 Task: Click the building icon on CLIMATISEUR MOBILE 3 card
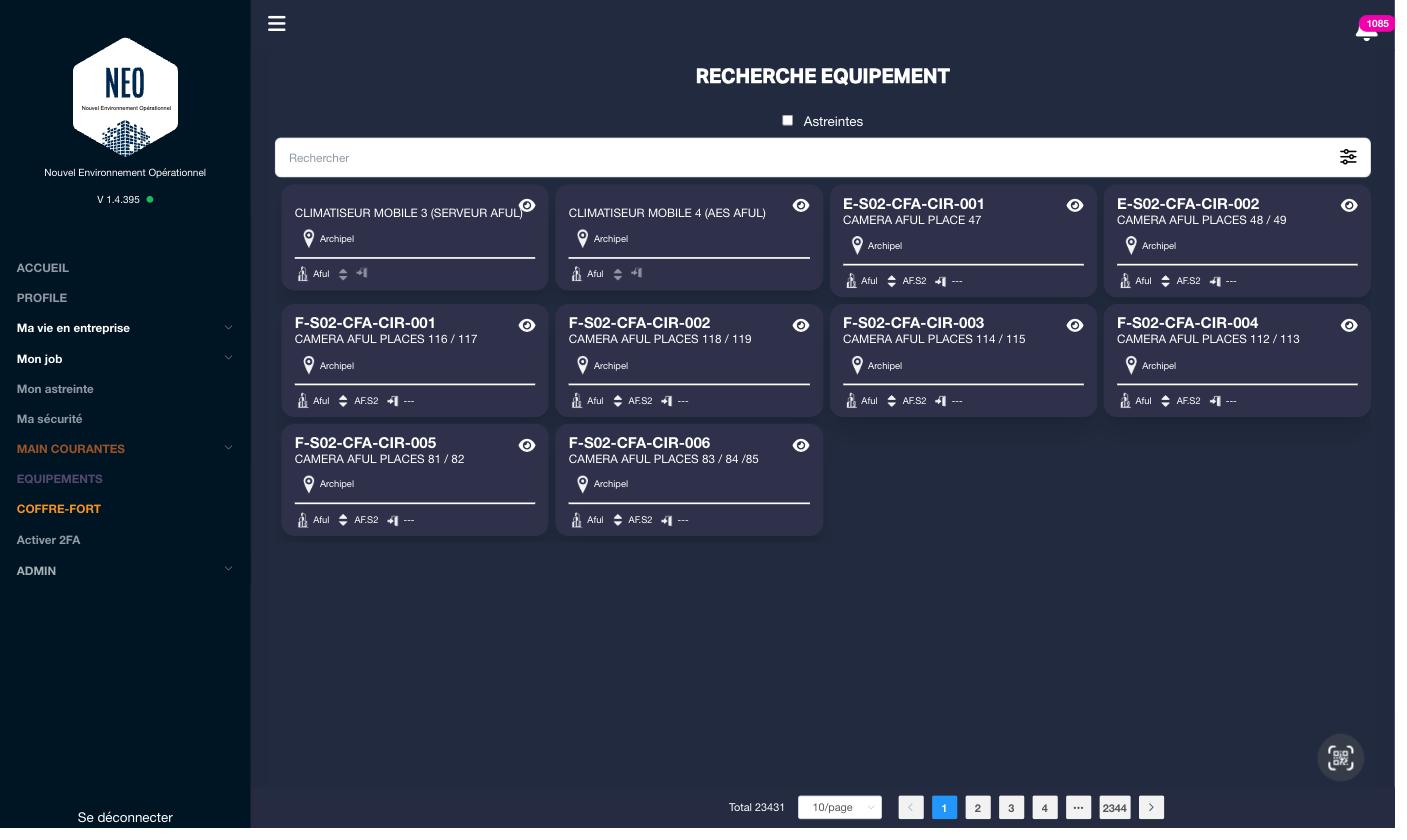click(303, 274)
